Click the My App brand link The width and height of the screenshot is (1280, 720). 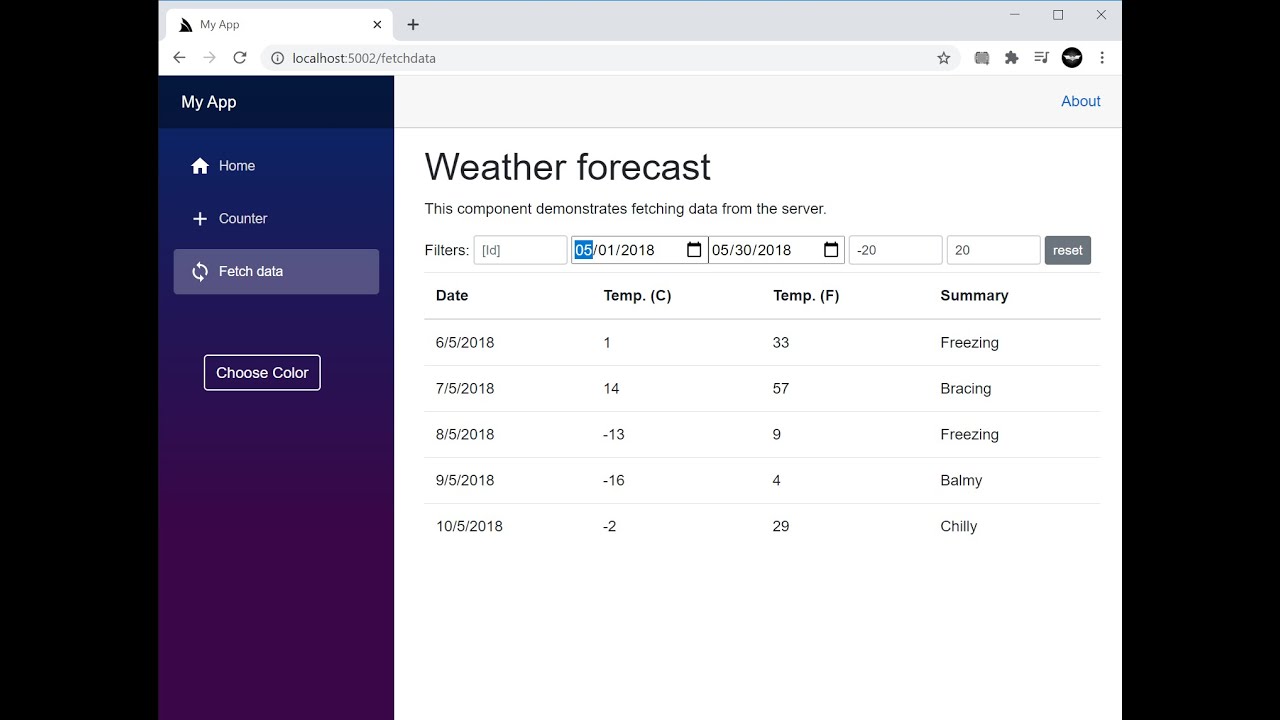tap(208, 102)
